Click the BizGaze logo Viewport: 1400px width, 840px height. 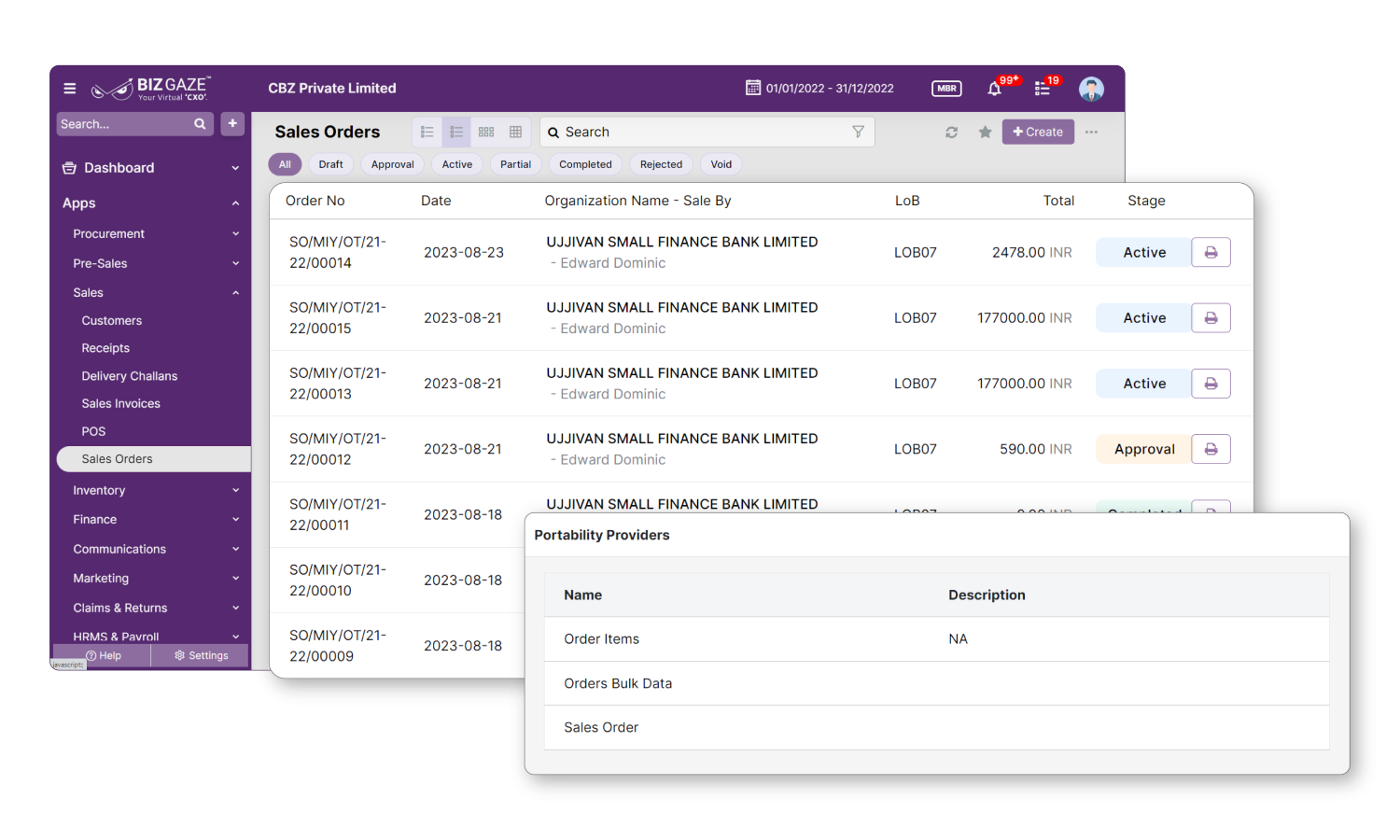pos(151,89)
